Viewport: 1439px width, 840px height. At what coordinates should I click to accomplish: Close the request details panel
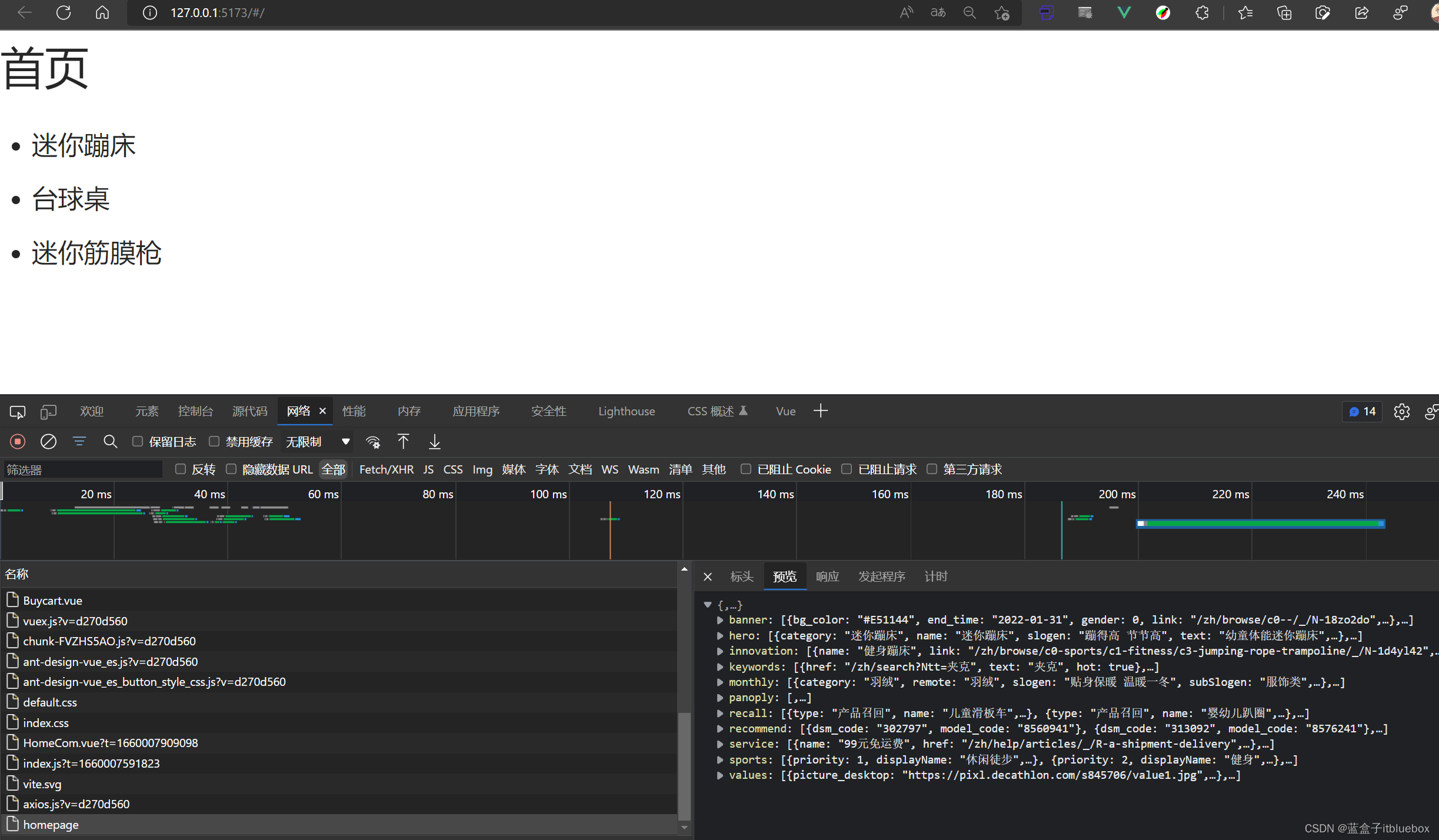click(708, 577)
